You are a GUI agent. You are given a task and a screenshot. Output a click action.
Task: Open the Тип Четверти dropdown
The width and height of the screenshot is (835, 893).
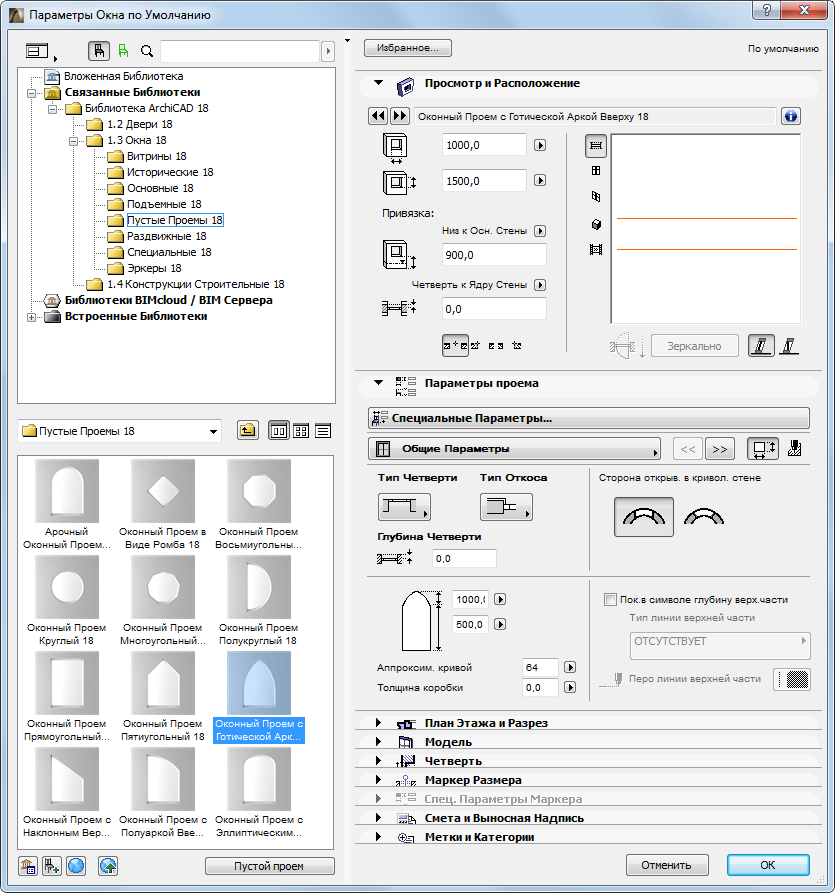coord(404,506)
